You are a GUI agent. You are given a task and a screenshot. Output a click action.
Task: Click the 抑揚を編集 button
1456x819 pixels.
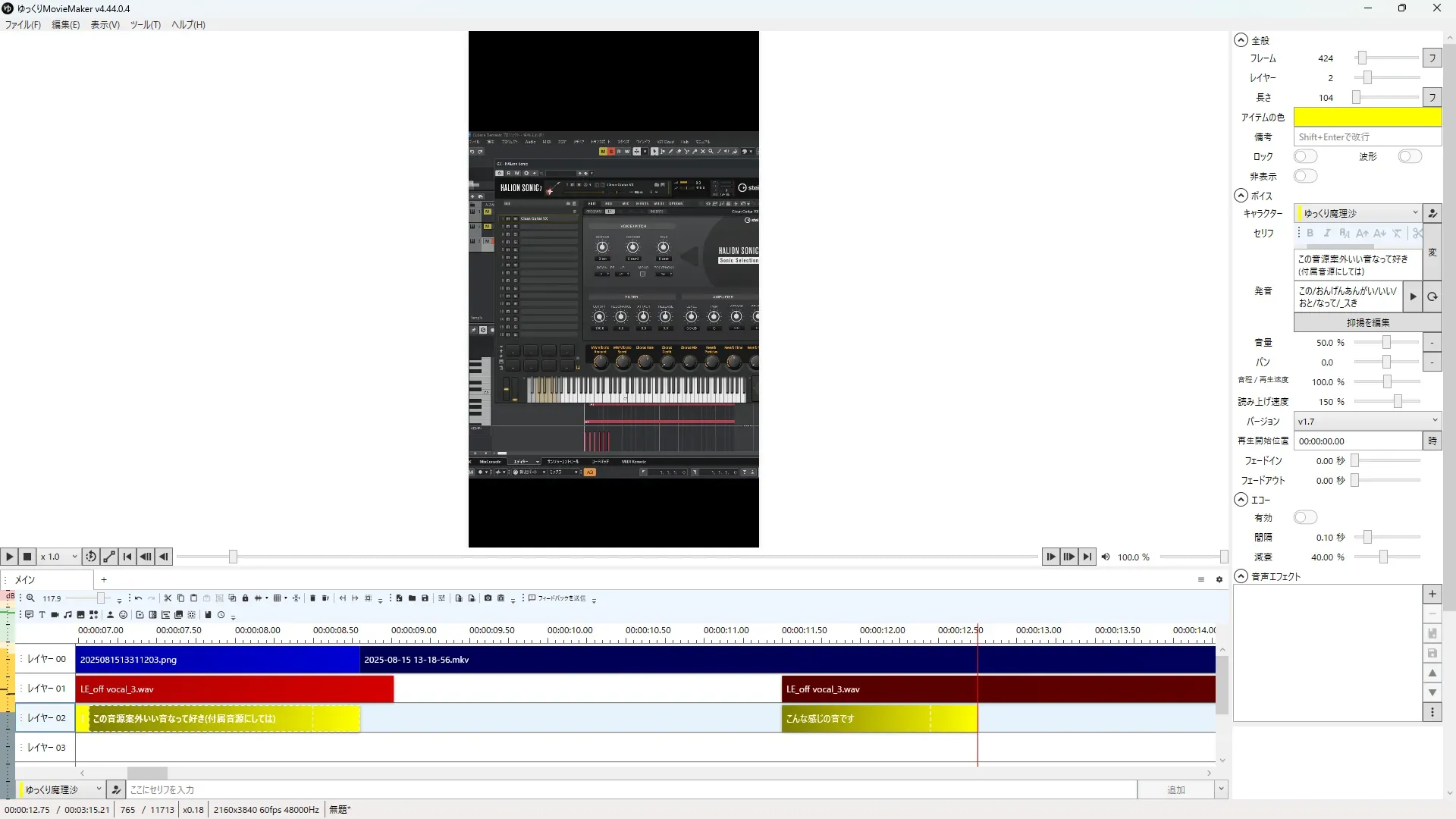click(1367, 323)
